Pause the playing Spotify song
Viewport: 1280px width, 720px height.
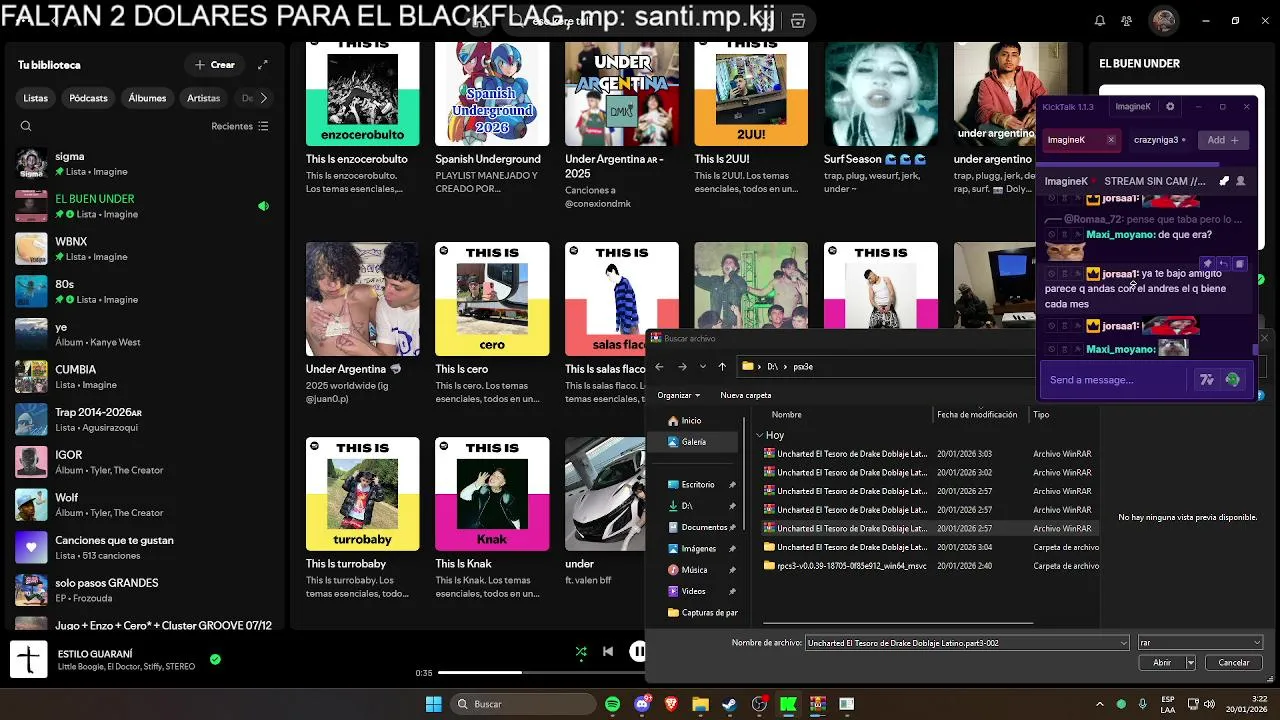coord(637,651)
